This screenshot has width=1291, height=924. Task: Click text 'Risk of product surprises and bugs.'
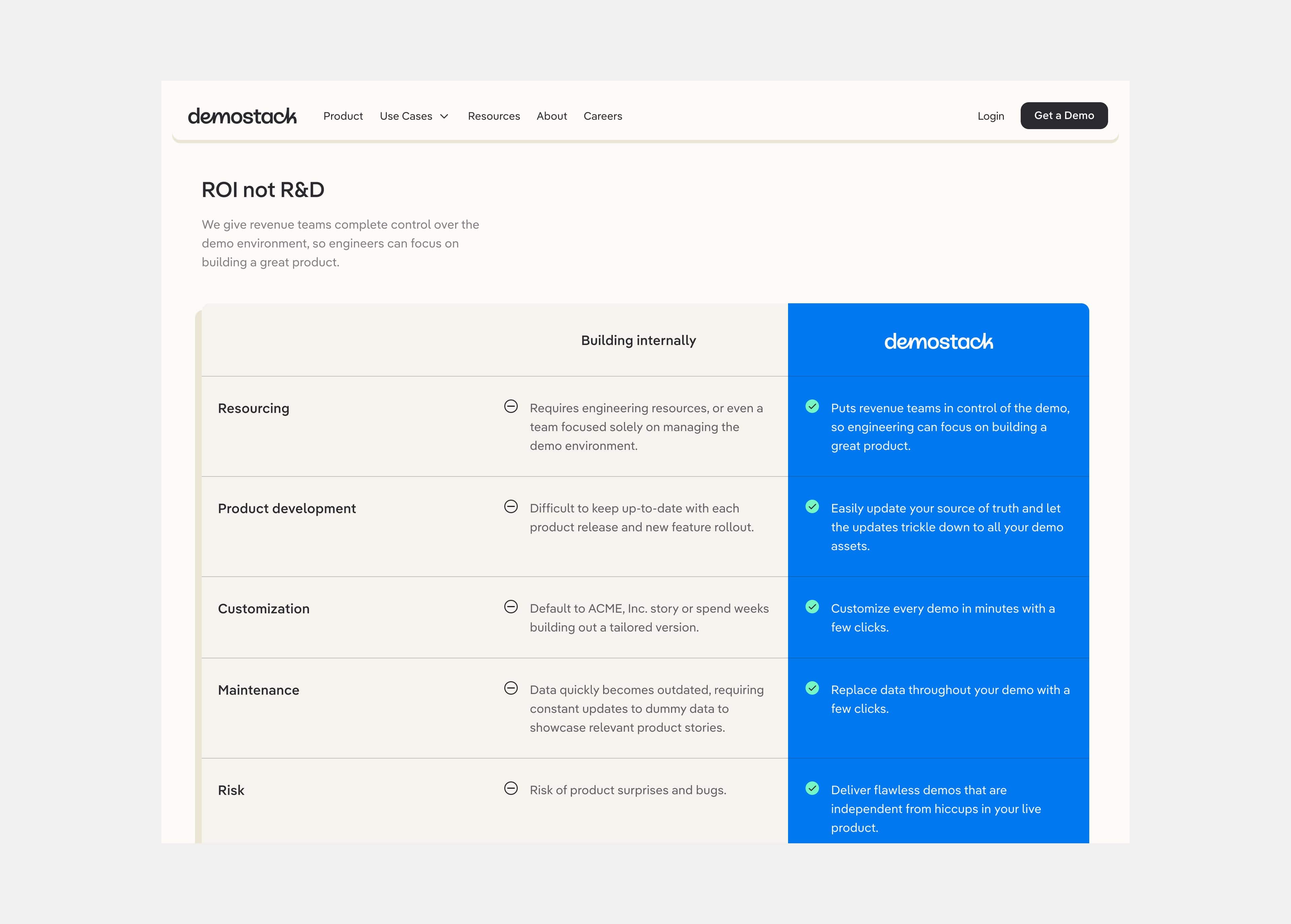pos(628,790)
